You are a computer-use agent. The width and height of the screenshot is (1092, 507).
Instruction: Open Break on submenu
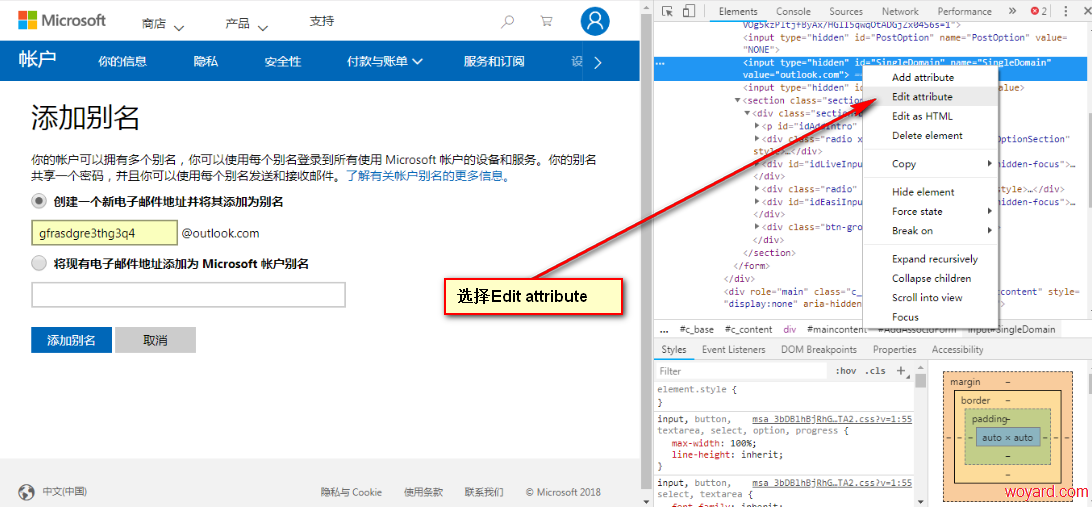click(x=930, y=231)
